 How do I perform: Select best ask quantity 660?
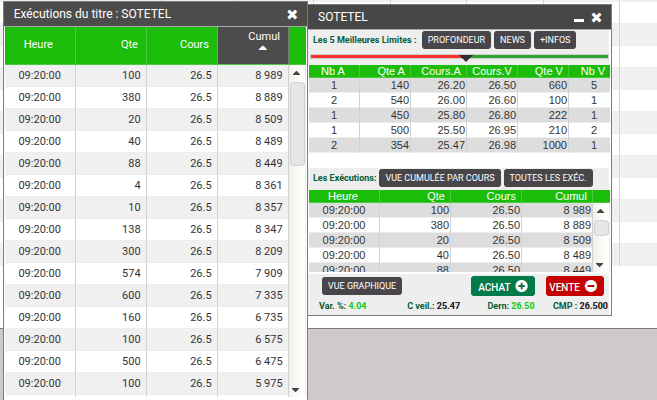558,85
